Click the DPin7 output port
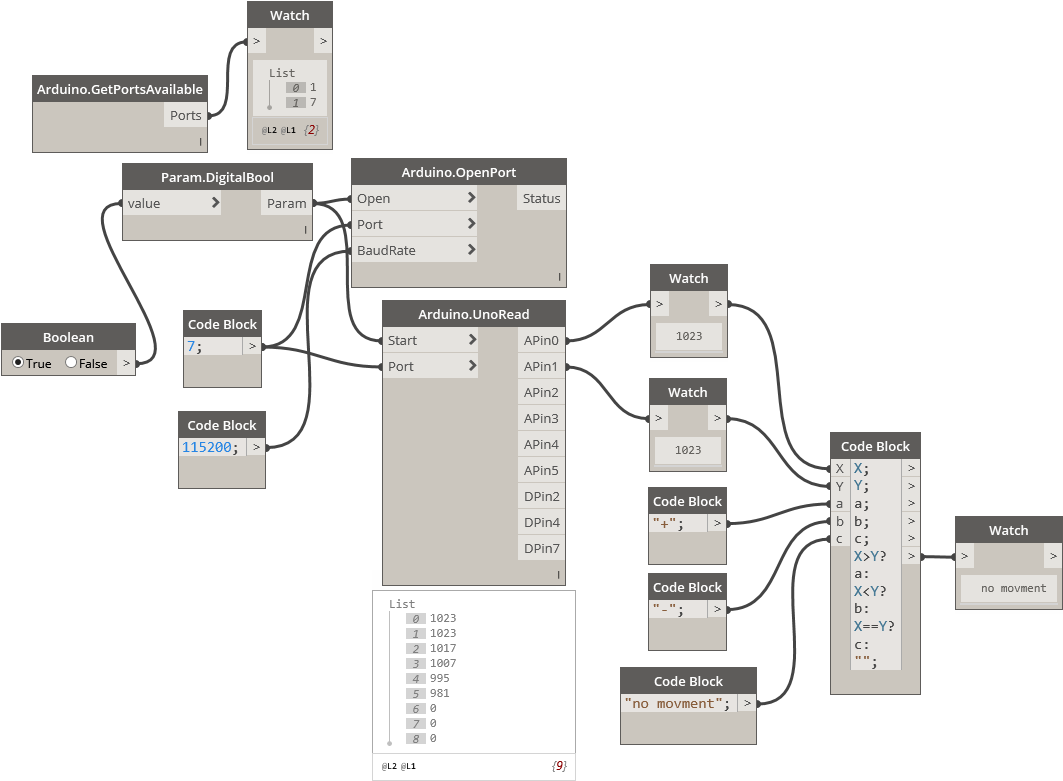1063x781 pixels. [x=541, y=548]
